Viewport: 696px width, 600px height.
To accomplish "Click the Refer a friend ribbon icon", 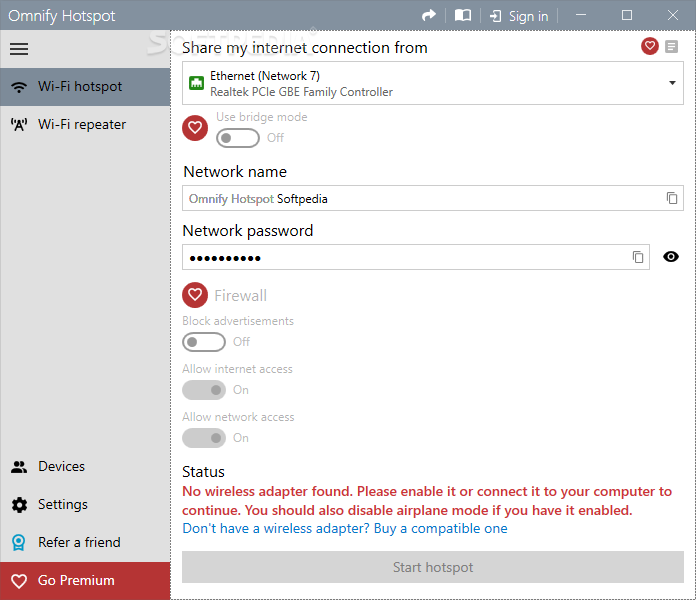I will [19, 543].
